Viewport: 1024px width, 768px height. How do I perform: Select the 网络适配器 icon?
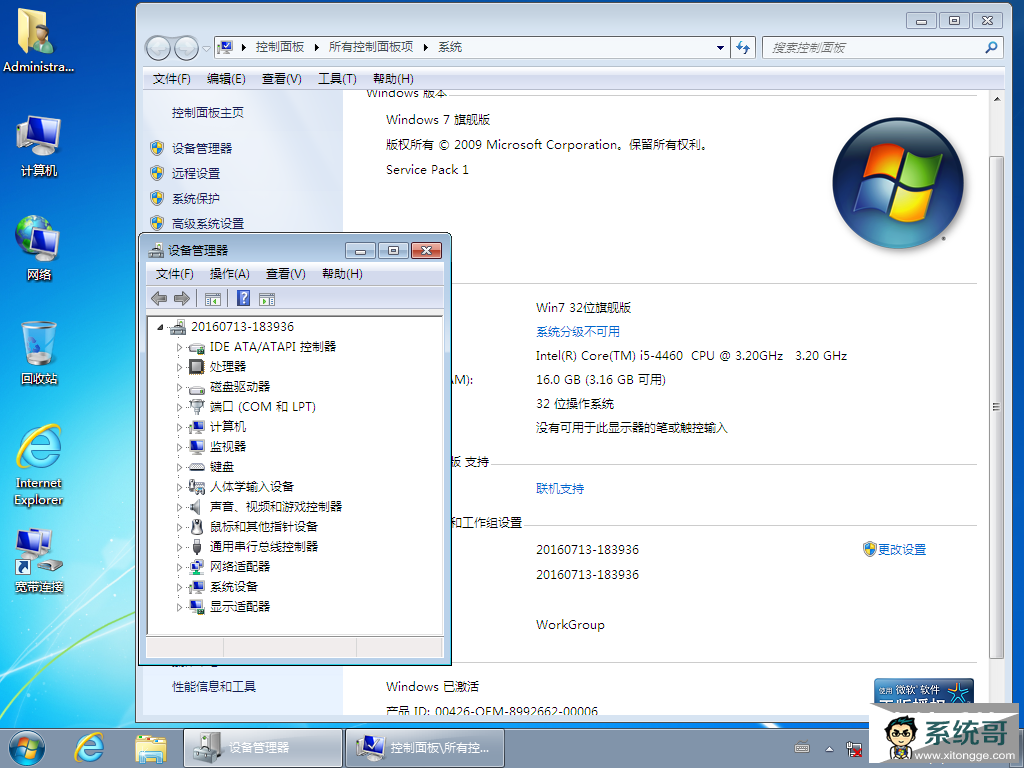pyautogui.click(x=197, y=567)
